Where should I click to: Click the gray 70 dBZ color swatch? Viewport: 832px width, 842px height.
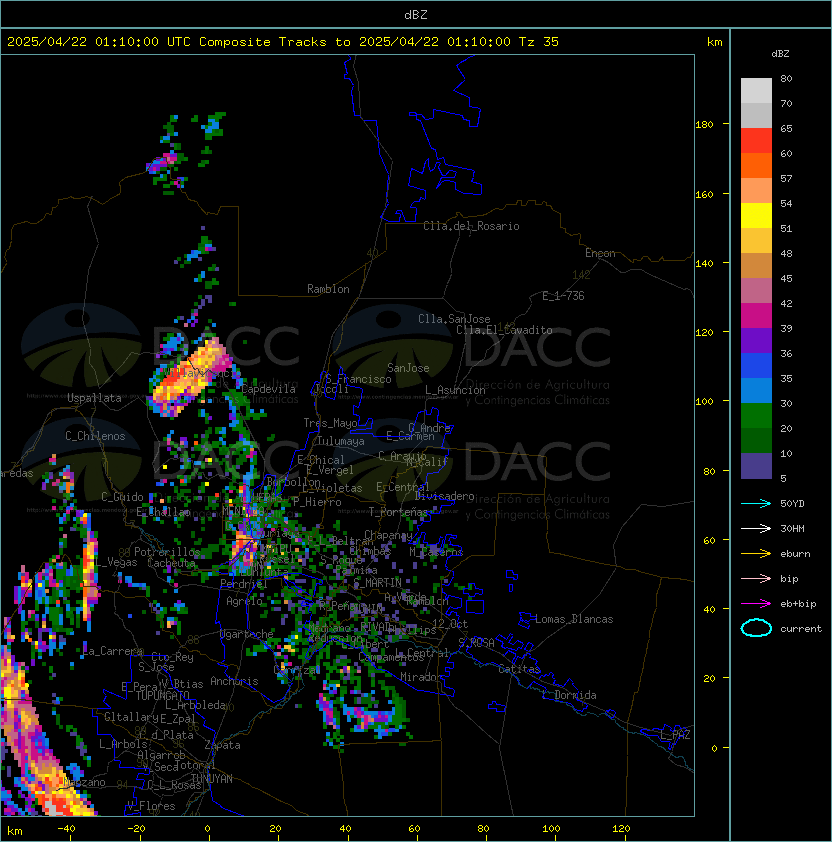756,91
